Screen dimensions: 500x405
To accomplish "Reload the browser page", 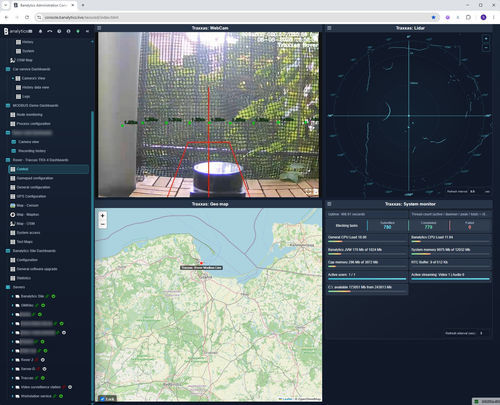I will pos(27,17).
